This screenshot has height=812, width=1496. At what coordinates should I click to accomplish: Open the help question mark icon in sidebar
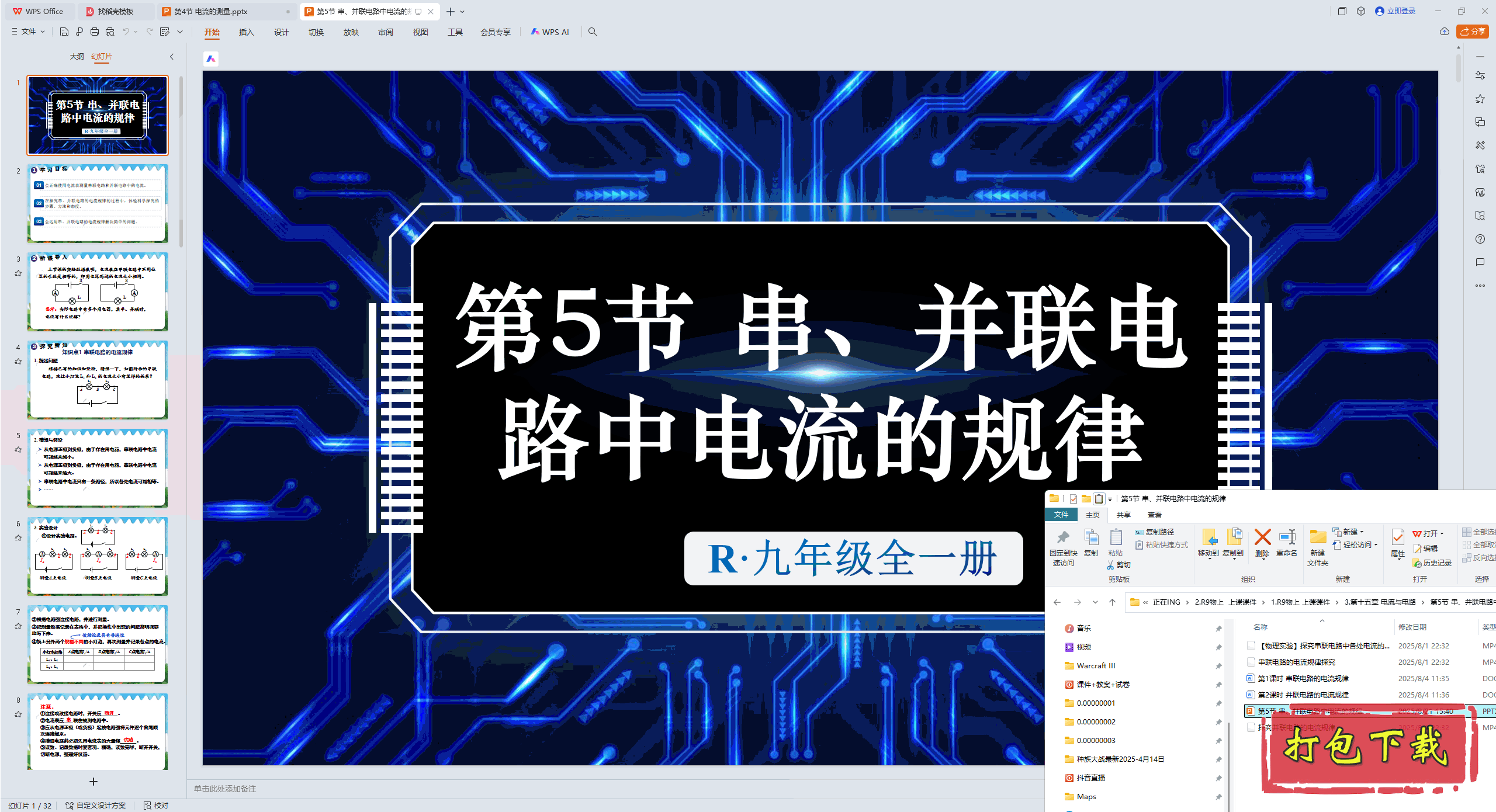click(x=1480, y=239)
